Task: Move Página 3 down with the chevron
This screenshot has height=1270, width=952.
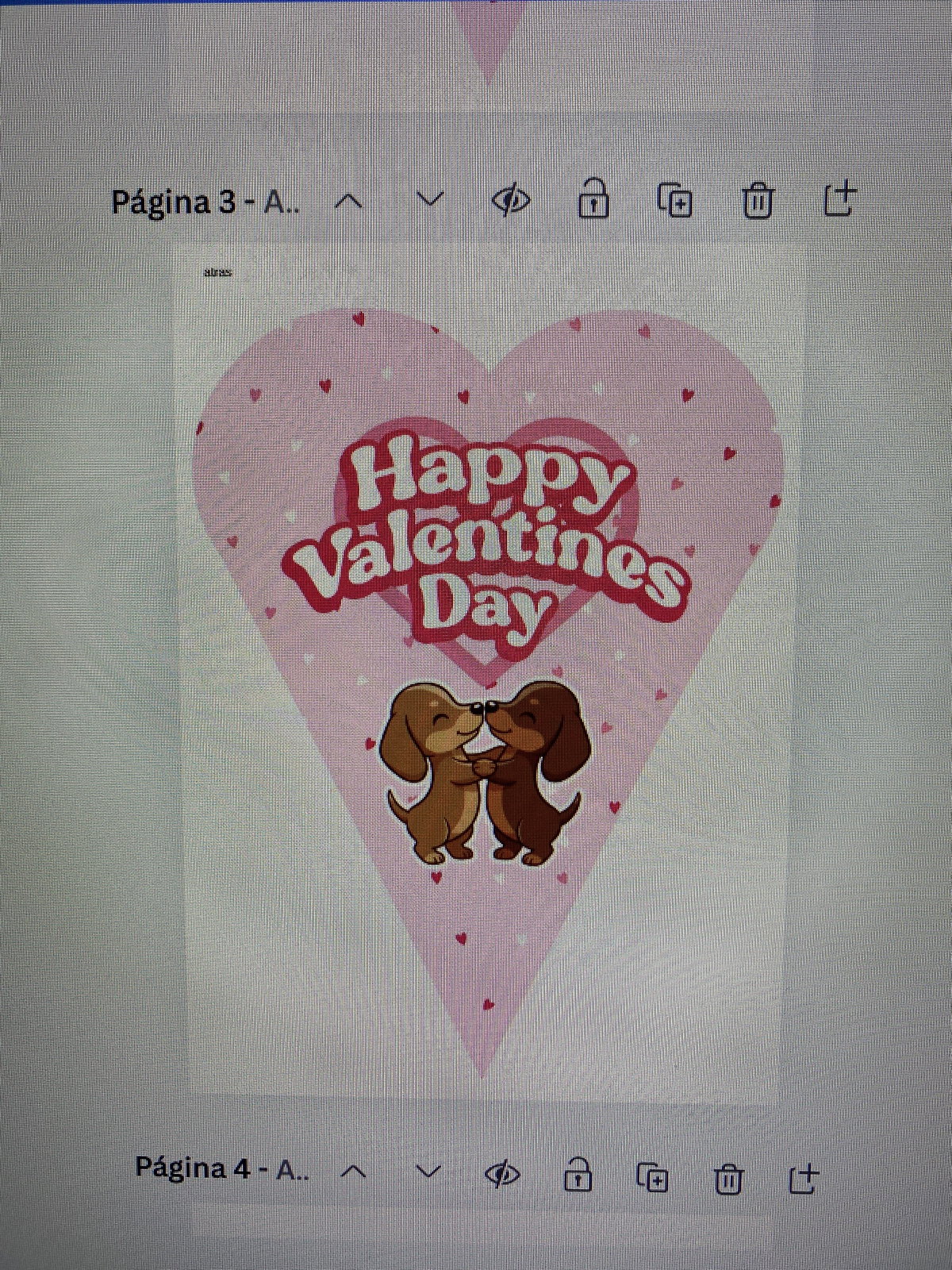Action: [x=430, y=200]
